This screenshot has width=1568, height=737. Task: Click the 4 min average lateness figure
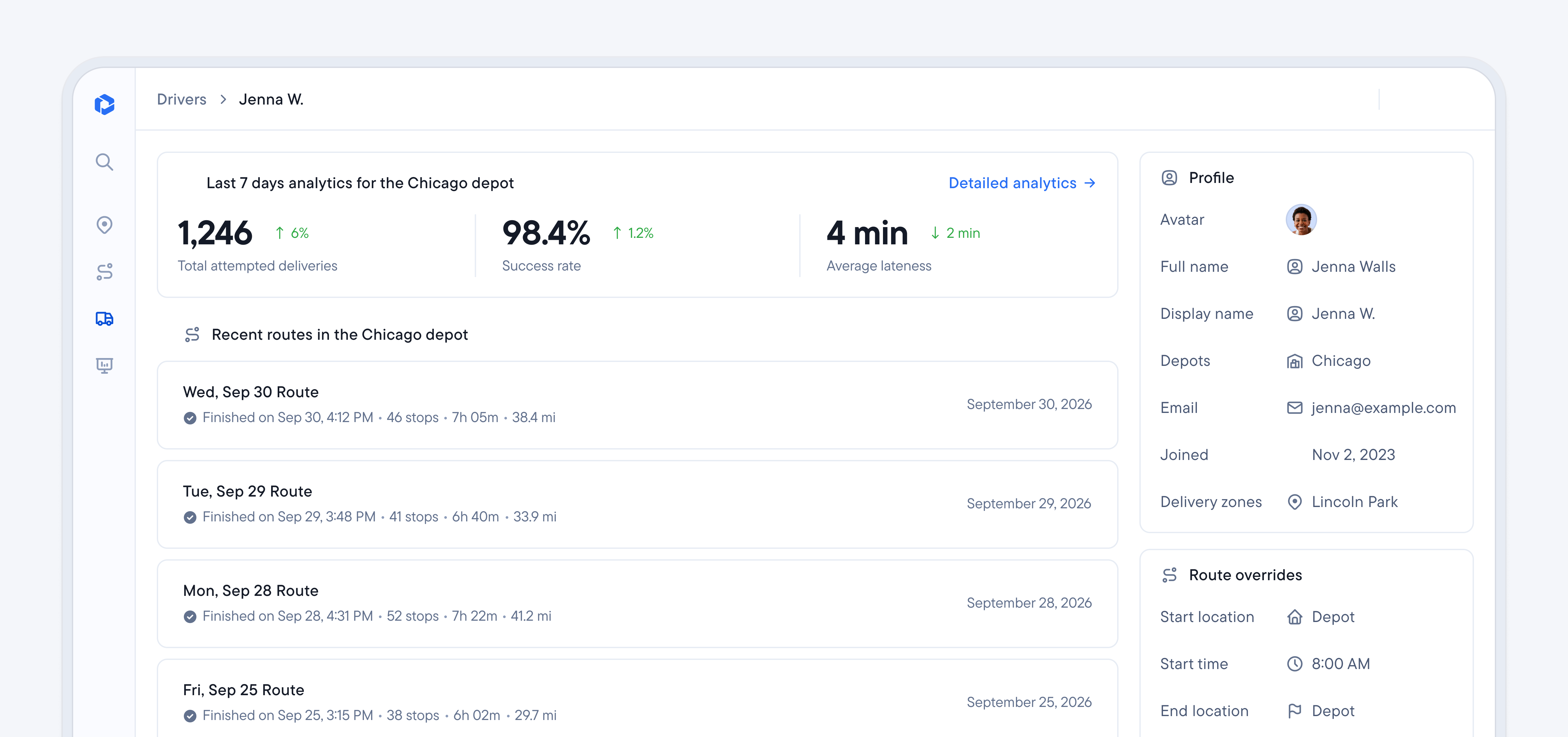point(867,233)
